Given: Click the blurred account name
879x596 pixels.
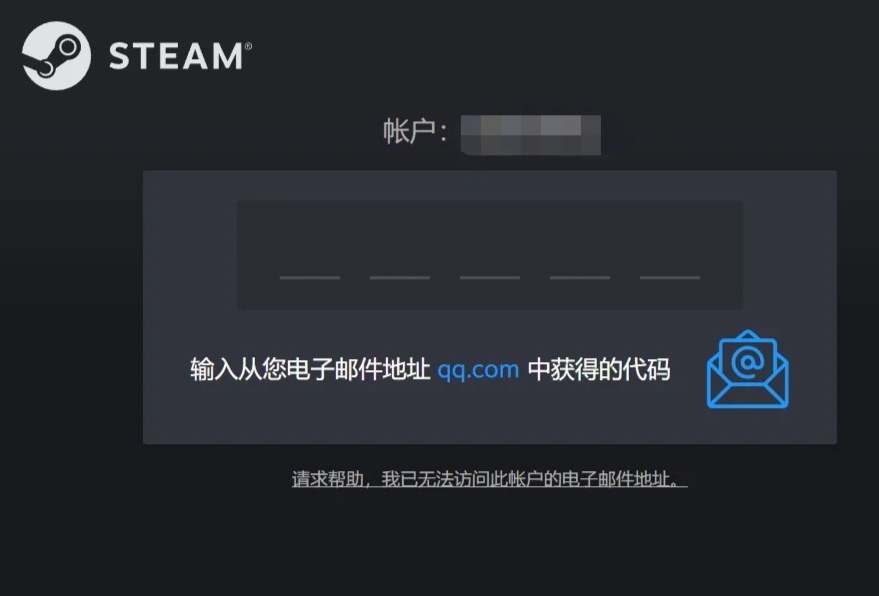Looking at the screenshot, I should (x=531, y=135).
